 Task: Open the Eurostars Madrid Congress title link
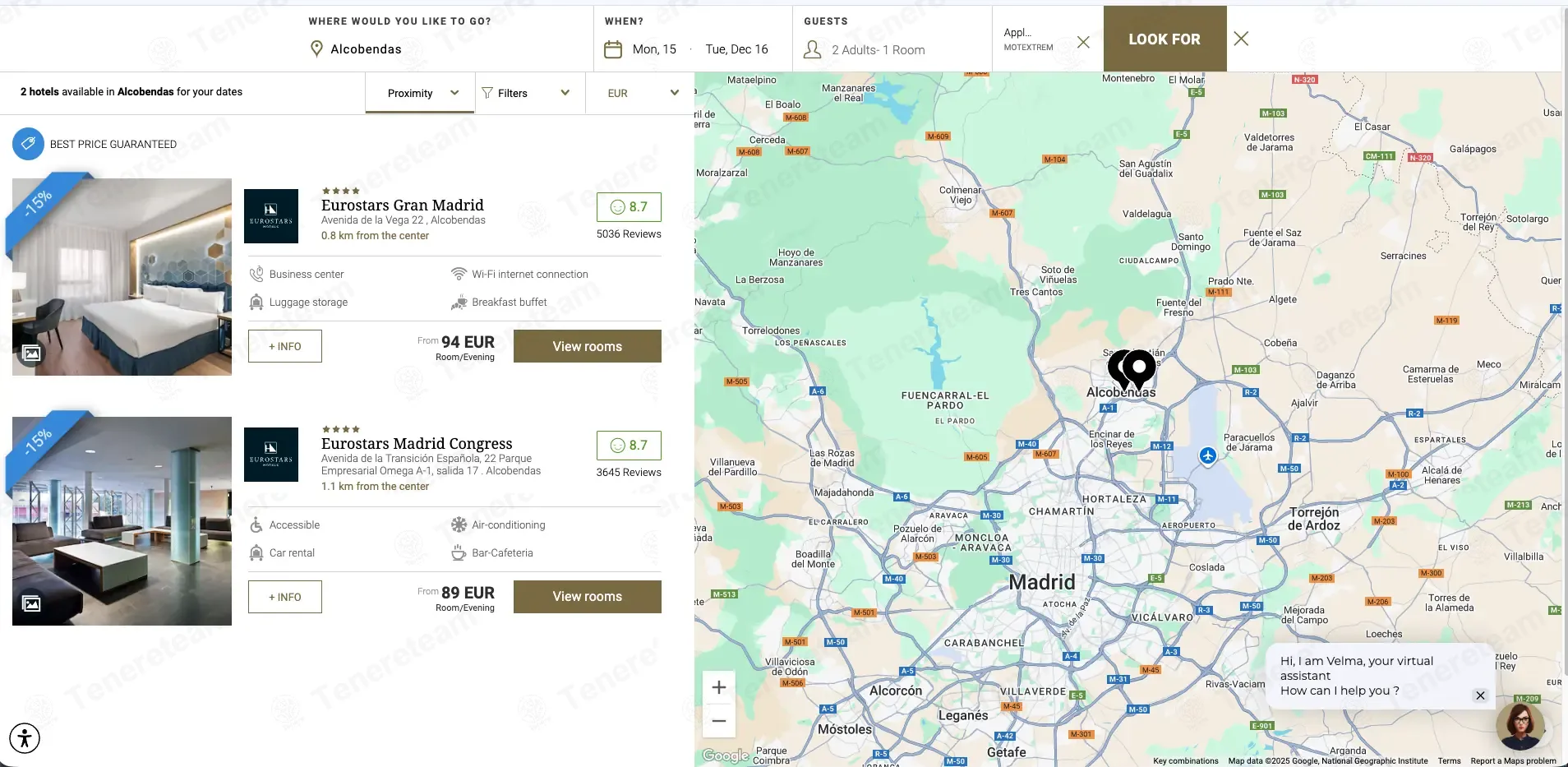(417, 444)
